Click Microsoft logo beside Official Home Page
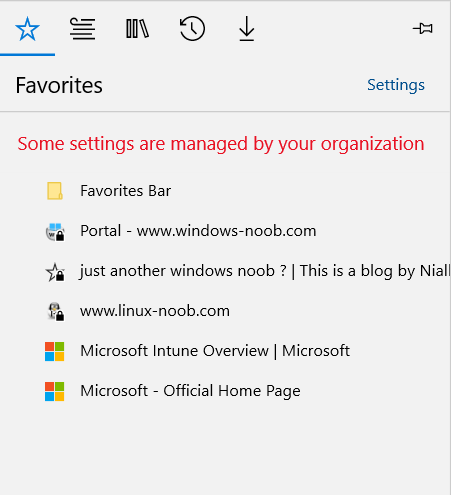 (55, 391)
